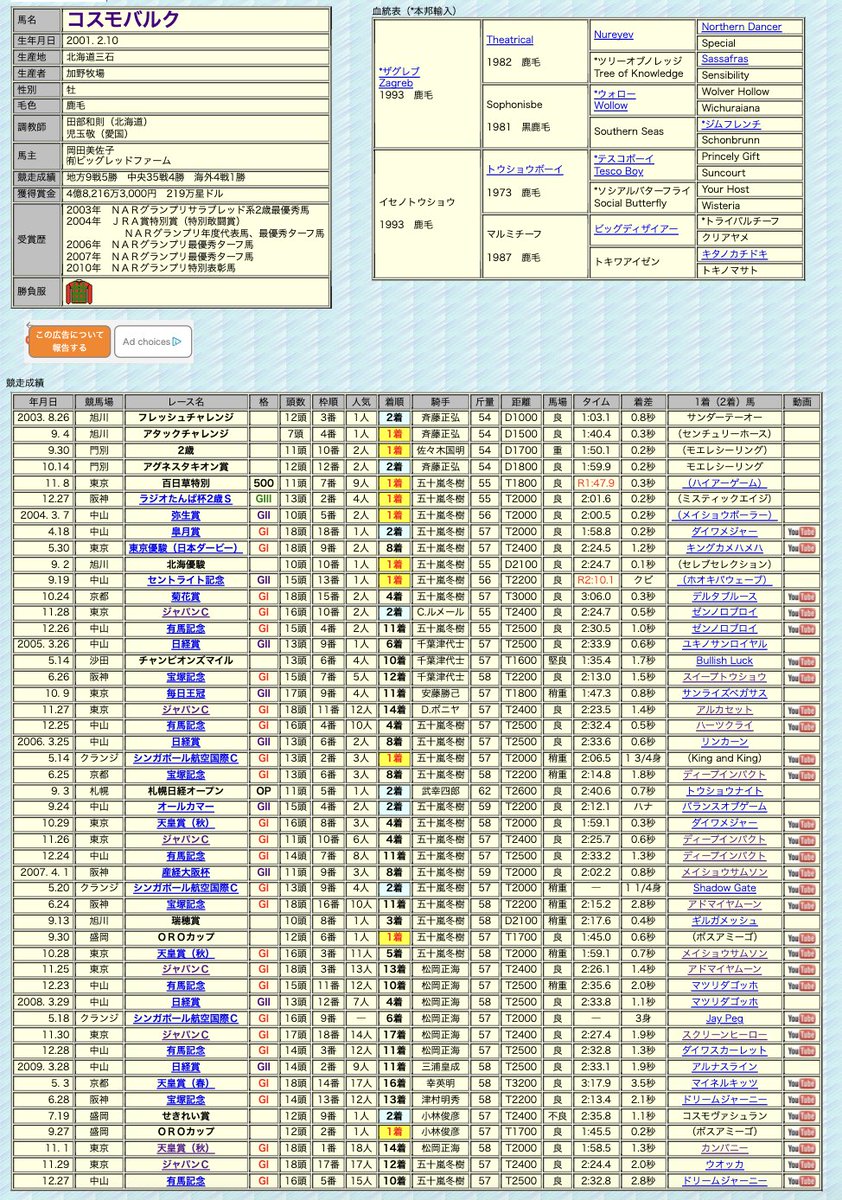Image resolution: width=842 pixels, height=1200 pixels.
Task: Follow the Nureyev pedigree link
Action: click(614, 34)
